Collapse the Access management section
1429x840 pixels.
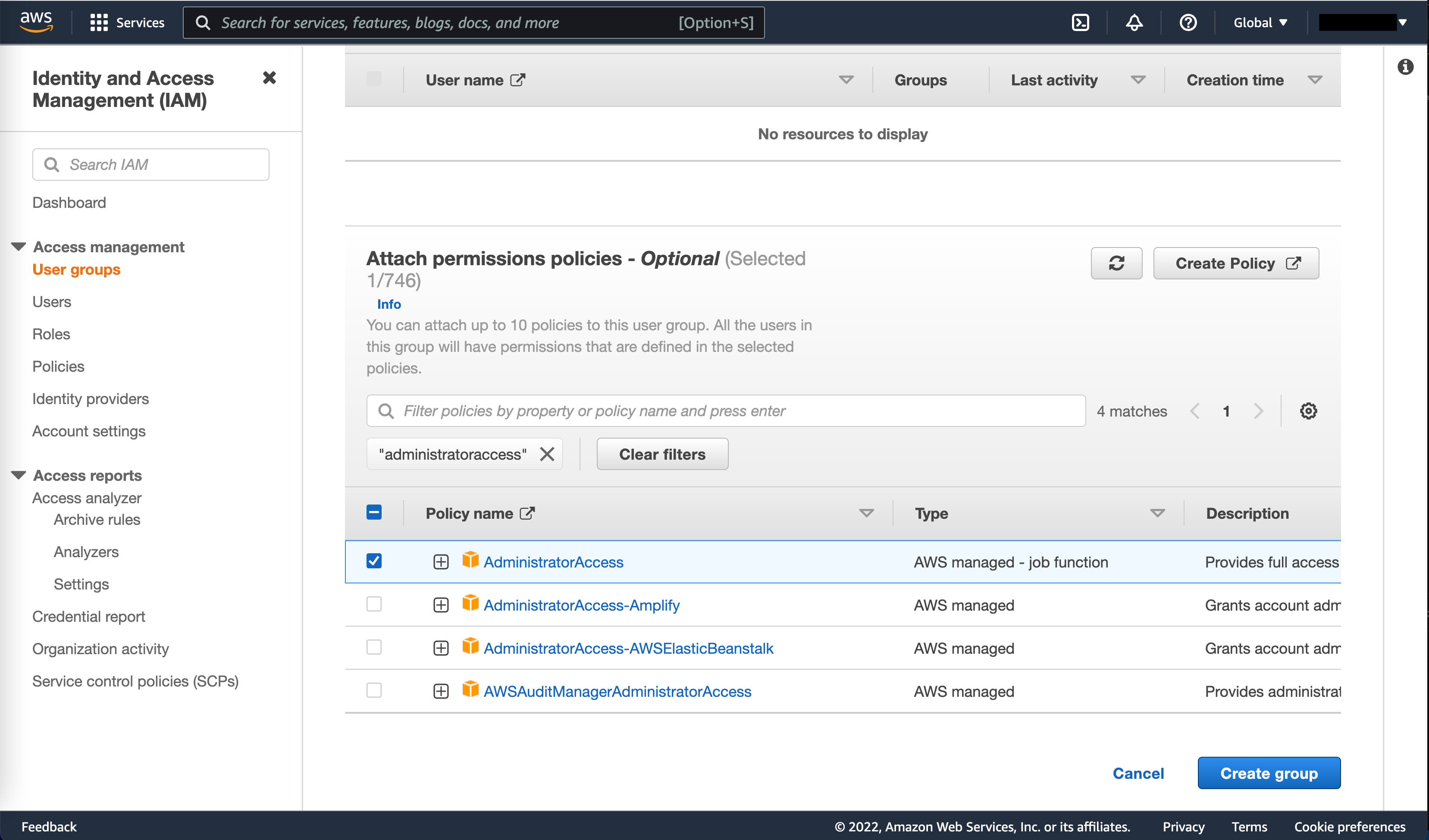coord(19,247)
